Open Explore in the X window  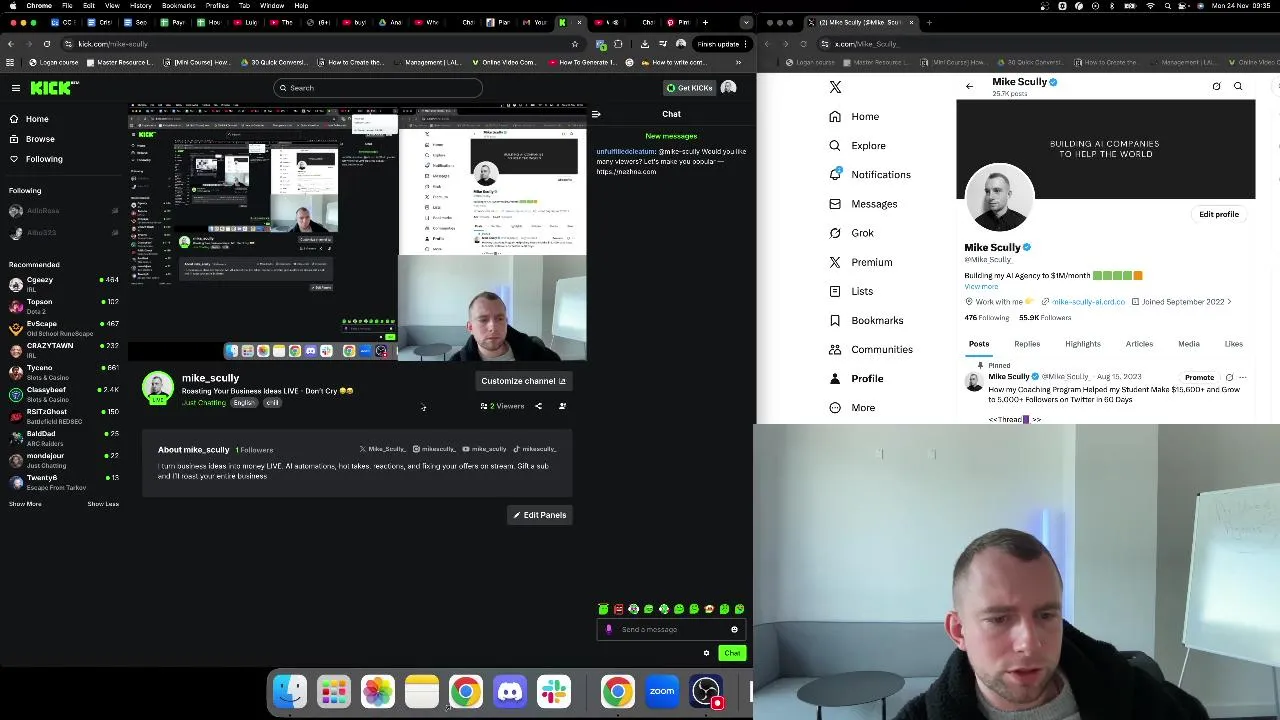pyautogui.click(x=857, y=146)
